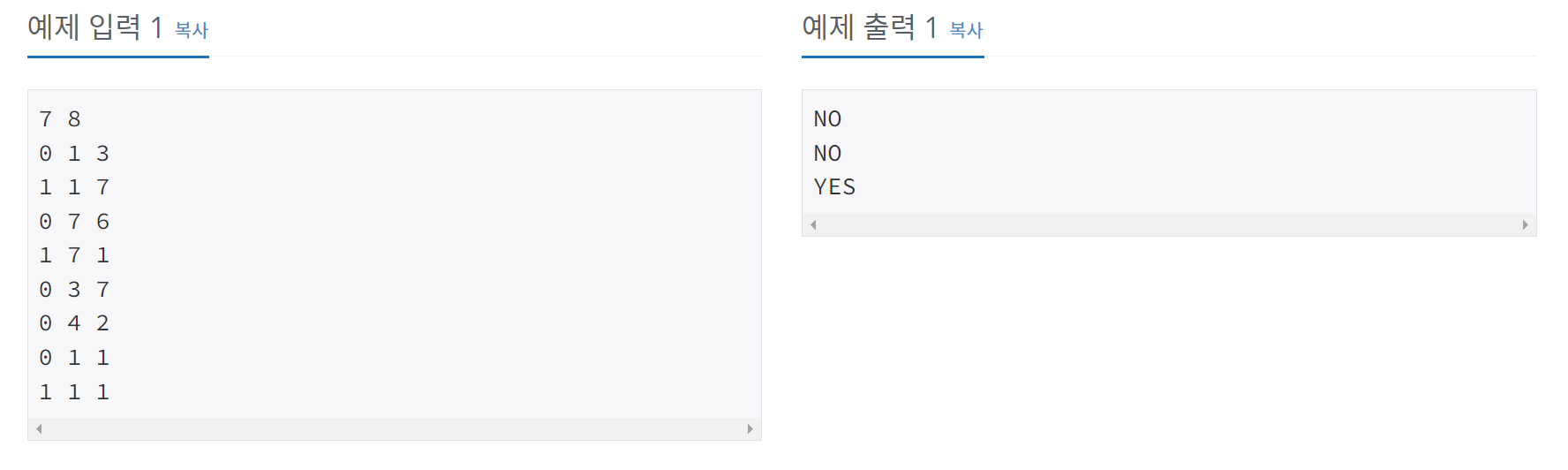Screen dimensions: 1568x470
Task: Click the 예제 입력 1 heading
Action: pos(95,27)
